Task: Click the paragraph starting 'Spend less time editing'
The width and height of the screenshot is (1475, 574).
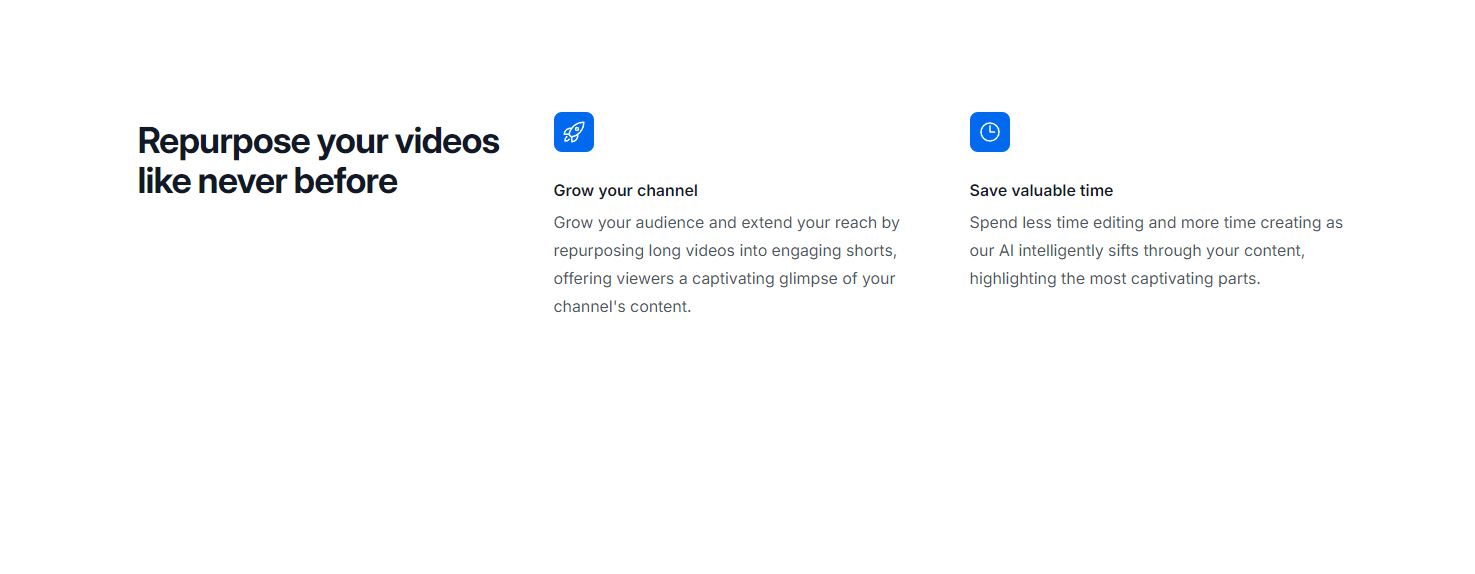Action: pos(1156,250)
